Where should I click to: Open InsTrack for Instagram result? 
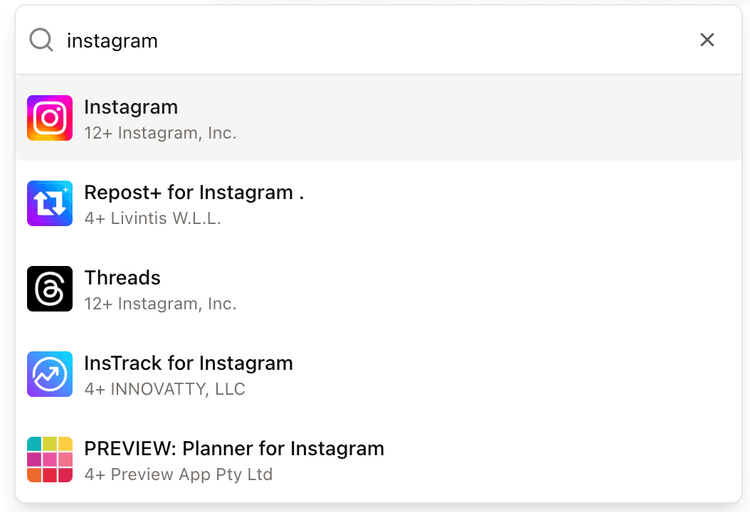click(x=188, y=363)
